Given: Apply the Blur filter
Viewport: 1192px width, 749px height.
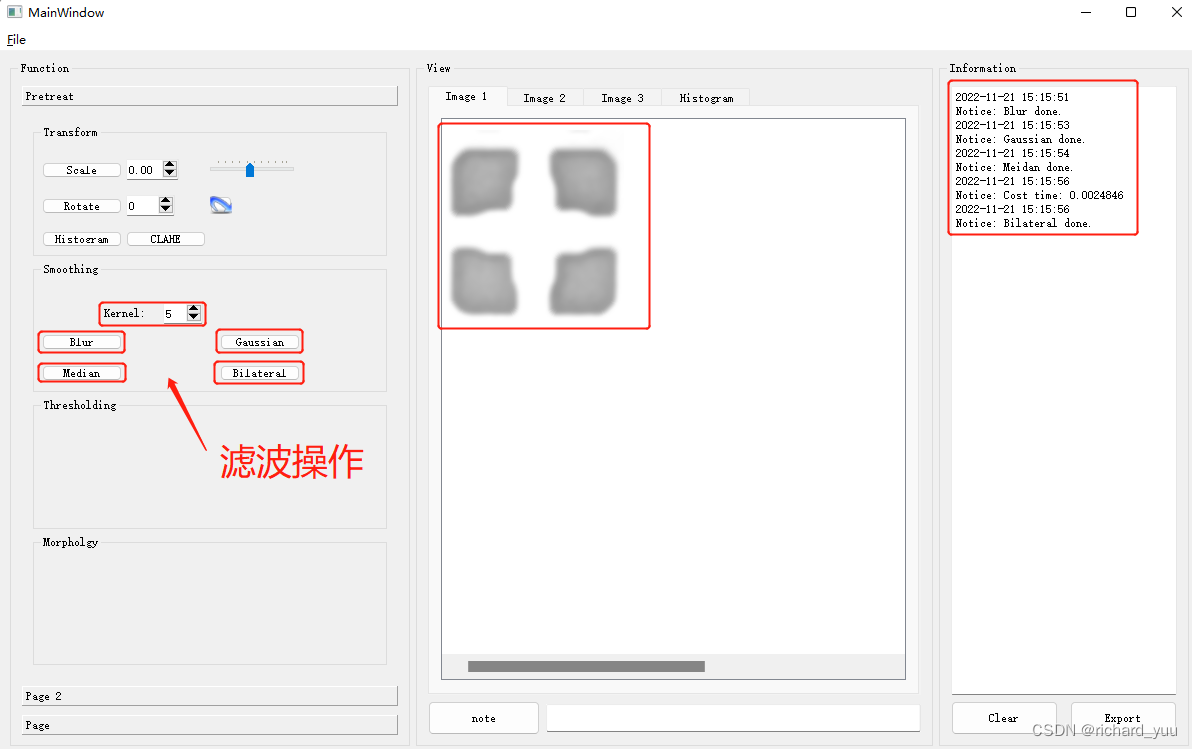Looking at the screenshot, I should [x=81, y=342].
